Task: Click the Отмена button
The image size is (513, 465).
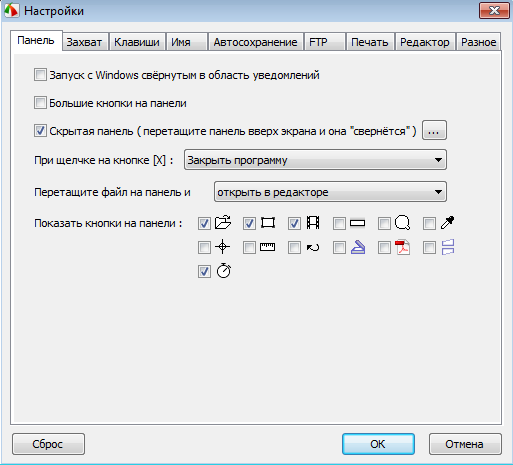Action: click(x=465, y=444)
